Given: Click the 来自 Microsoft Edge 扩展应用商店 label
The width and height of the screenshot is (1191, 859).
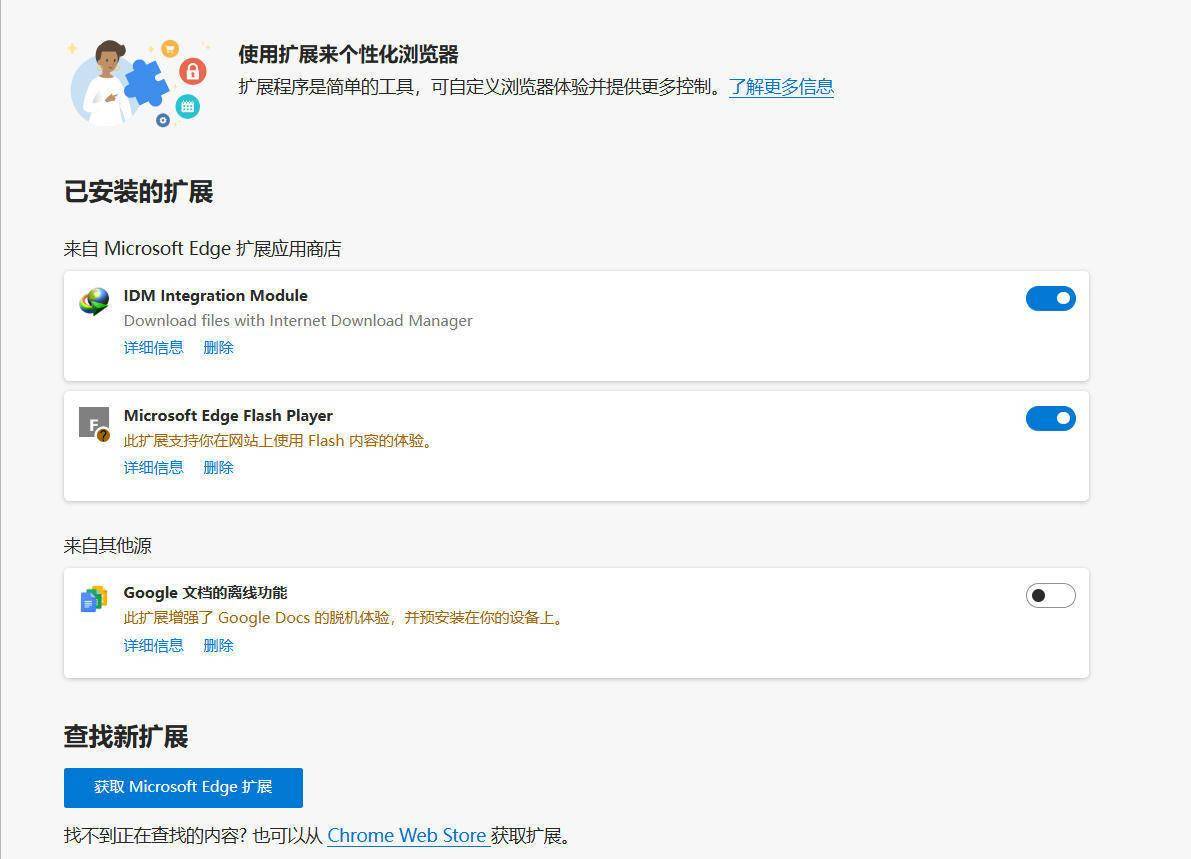Looking at the screenshot, I should 203,249.
